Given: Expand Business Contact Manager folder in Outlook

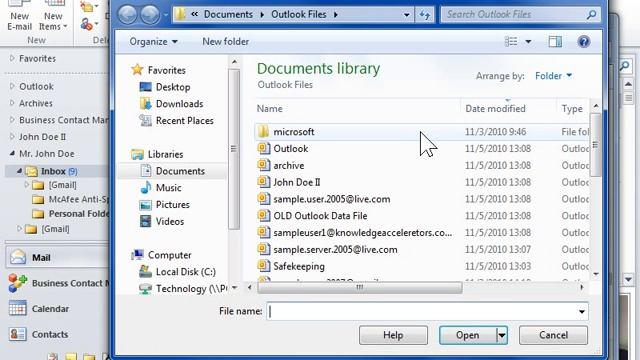Looking at the screenshot, I should (12, 120).
